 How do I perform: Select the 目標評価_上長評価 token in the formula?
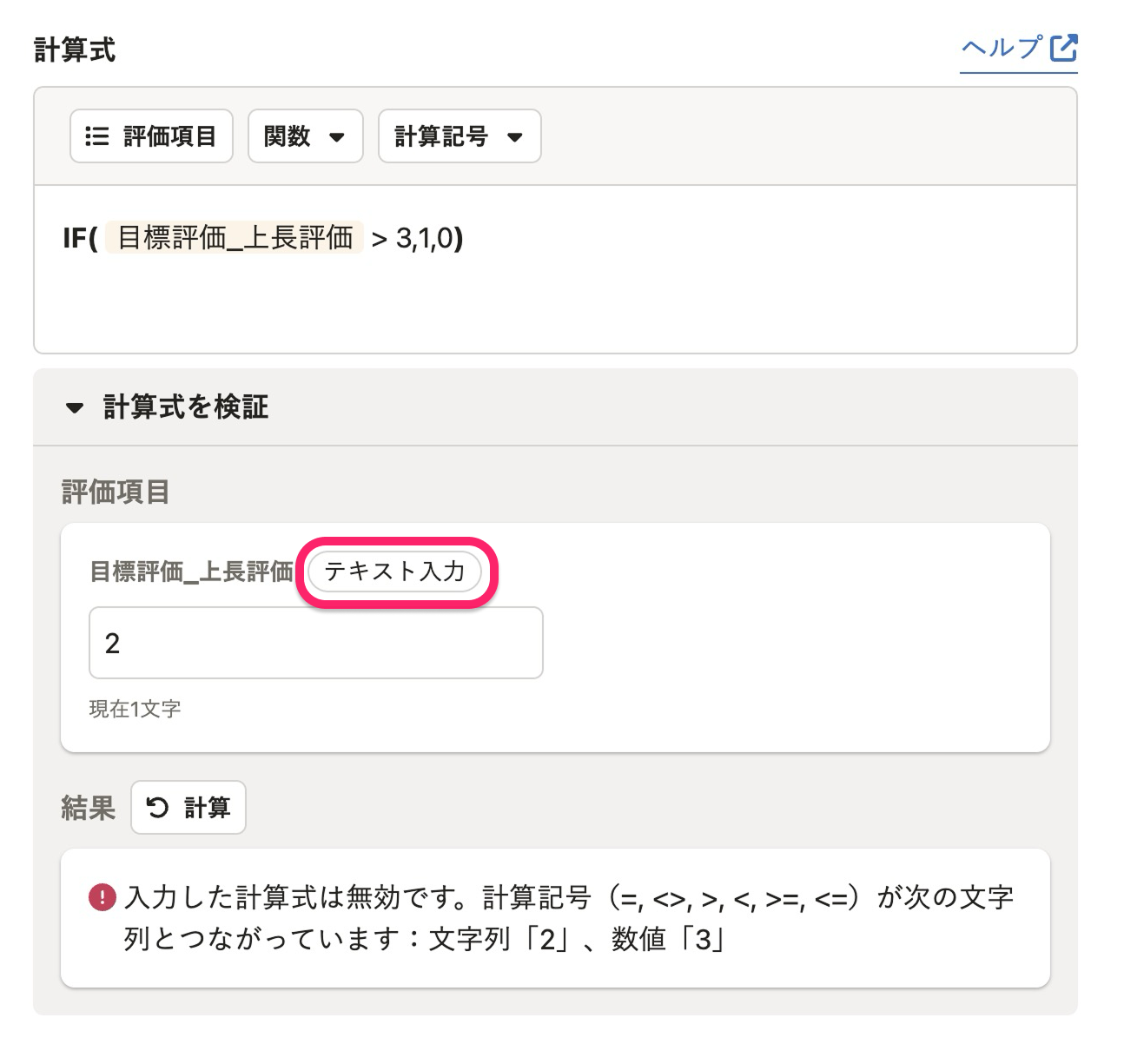tap(235, 237)
